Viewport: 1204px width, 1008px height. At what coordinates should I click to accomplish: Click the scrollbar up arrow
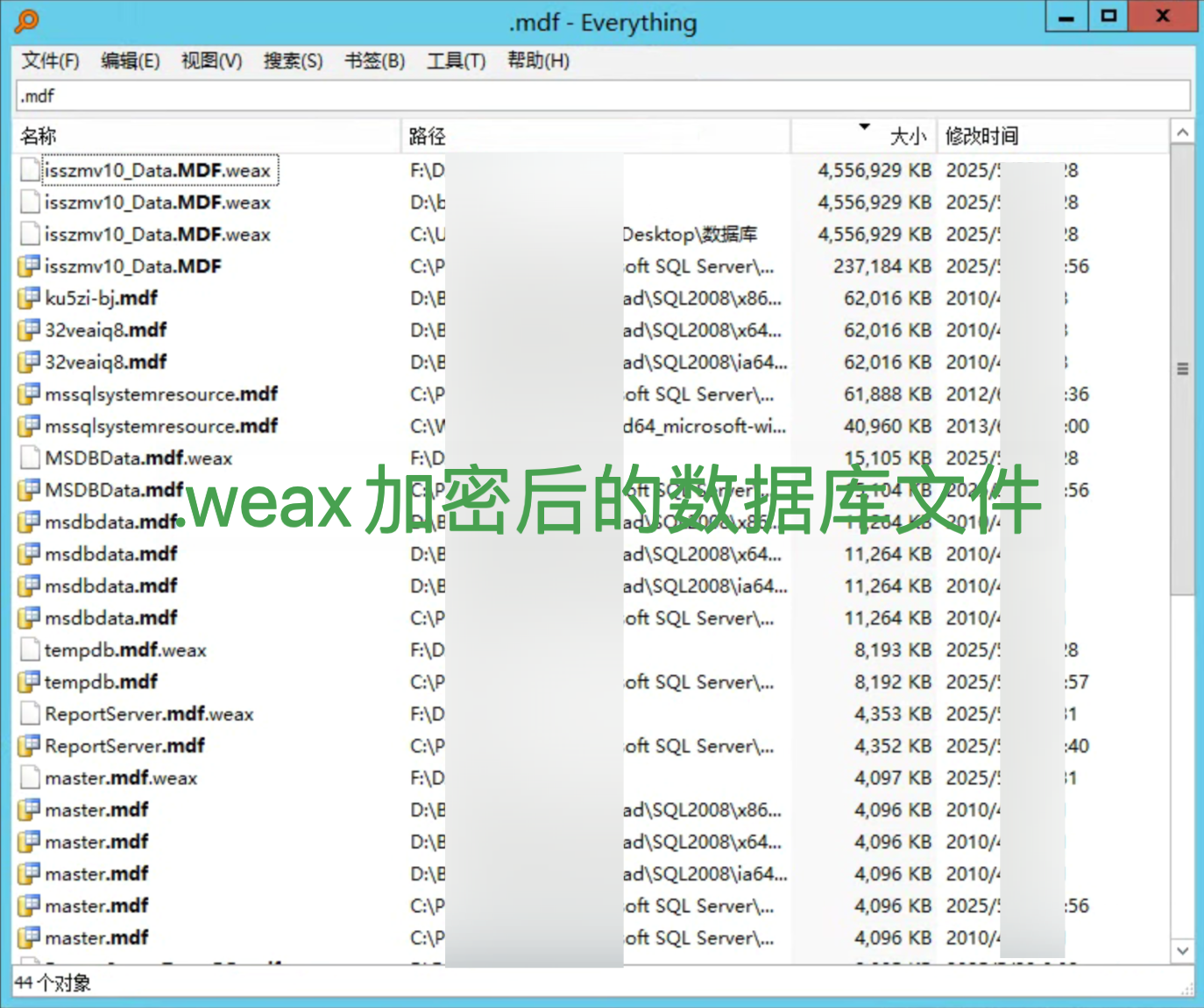(x=1182, y=132)
